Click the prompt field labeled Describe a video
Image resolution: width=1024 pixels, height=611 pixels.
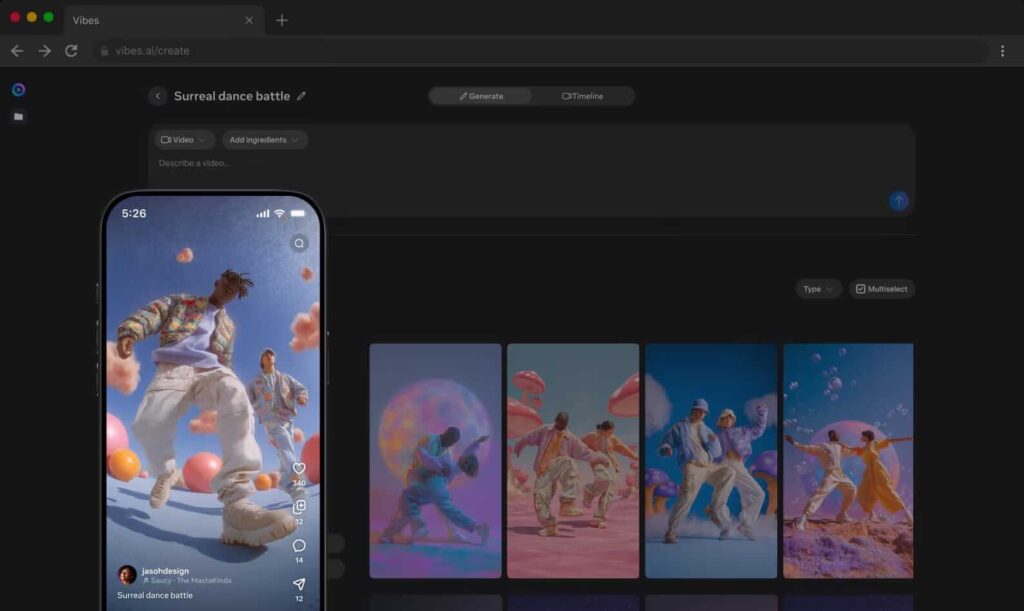pos(194,162)
